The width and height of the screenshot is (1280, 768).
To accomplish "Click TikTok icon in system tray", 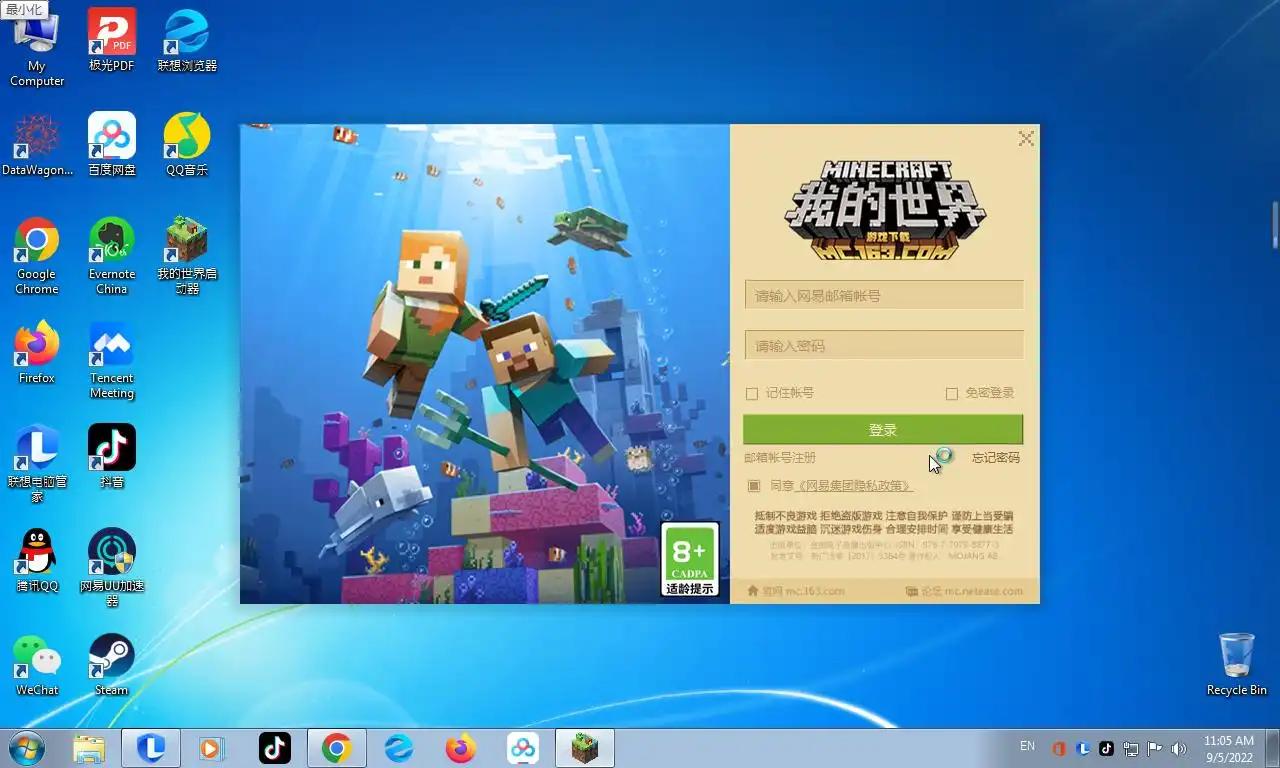I will pos(1106,748).
